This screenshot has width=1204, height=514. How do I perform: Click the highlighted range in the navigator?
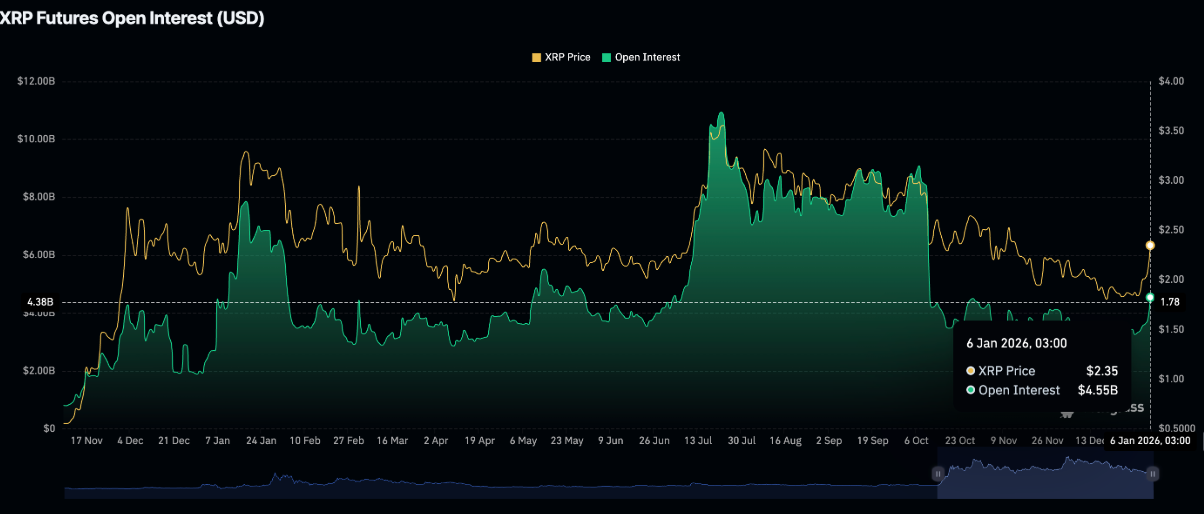tap(1045, 479)
